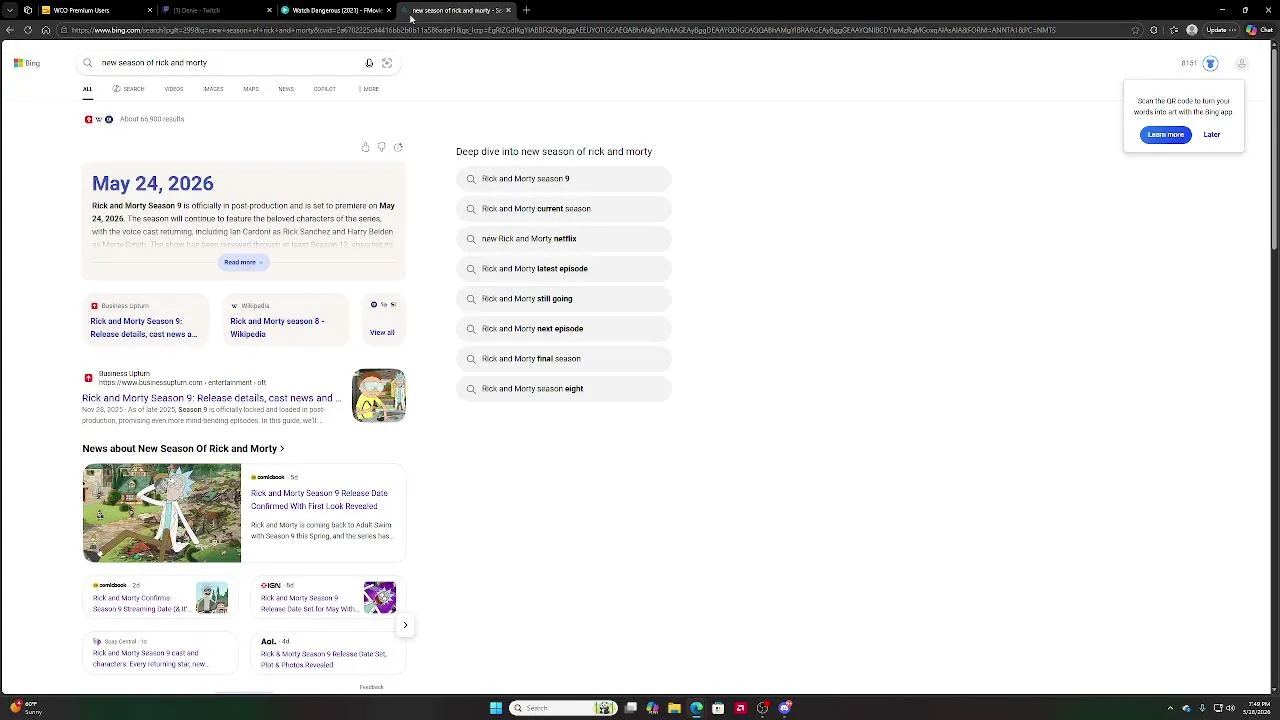Dislike the answer with thumbs down
1280x720 pixels.
tap(381, 147)
